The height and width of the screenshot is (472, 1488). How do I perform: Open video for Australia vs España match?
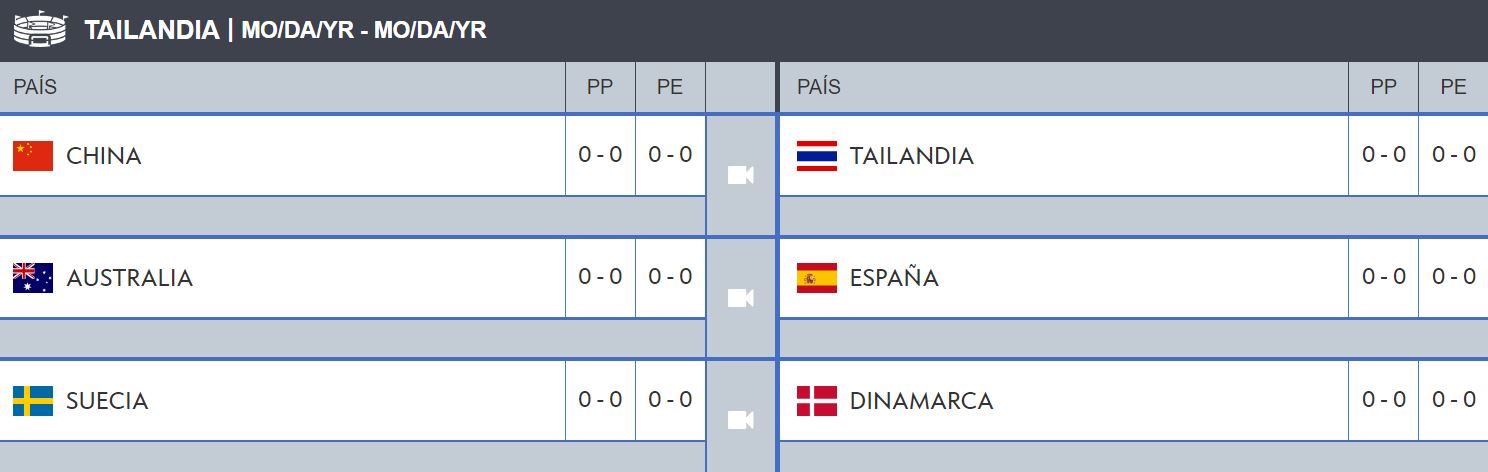click(x=740, y=297)
